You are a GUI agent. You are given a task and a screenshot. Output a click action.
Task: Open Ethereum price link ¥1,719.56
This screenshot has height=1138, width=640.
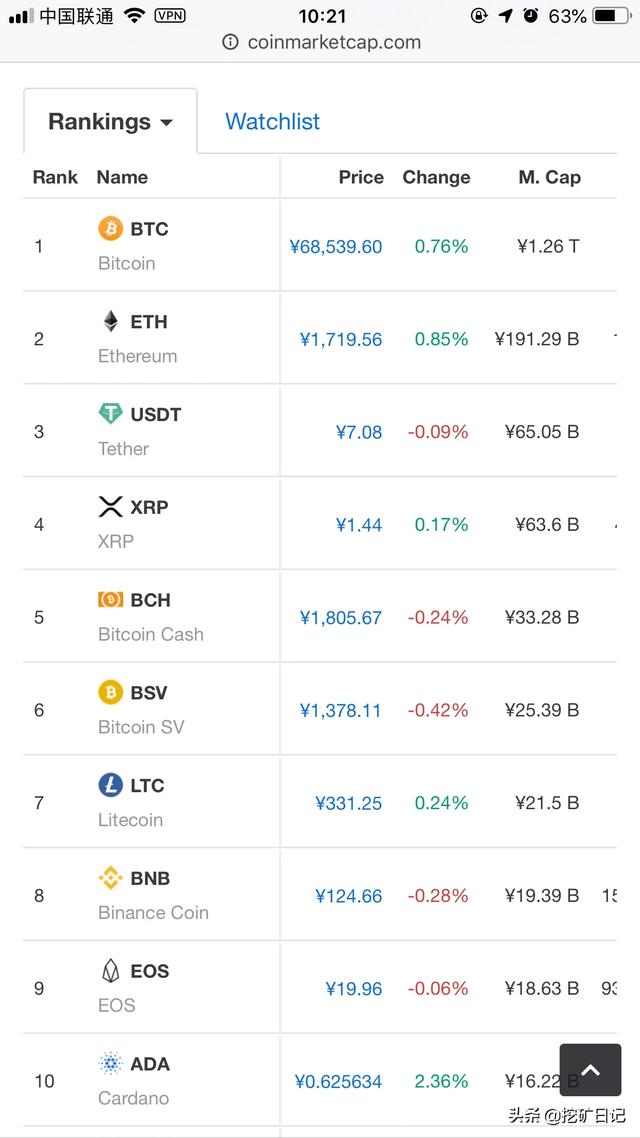point(340,340)
